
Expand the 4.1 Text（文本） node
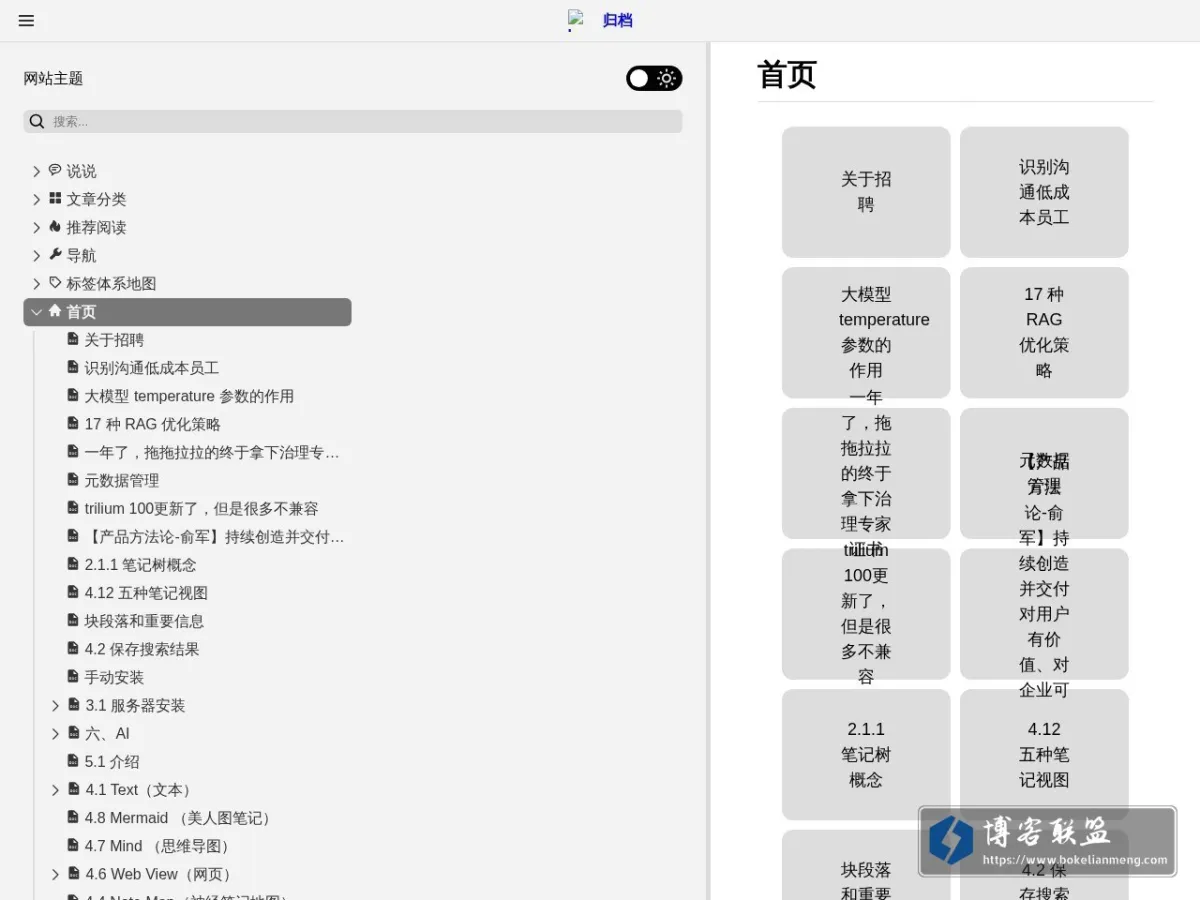pos(56,790)
